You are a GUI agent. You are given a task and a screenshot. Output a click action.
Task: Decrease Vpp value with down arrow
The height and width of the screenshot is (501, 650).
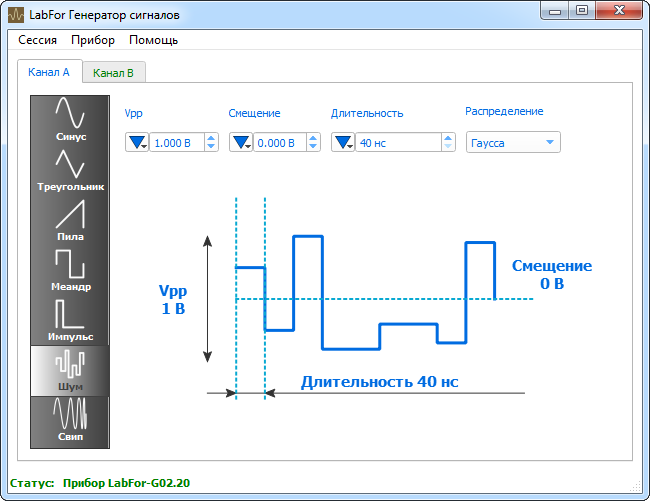pyautogui.click(x=211, y=147)
